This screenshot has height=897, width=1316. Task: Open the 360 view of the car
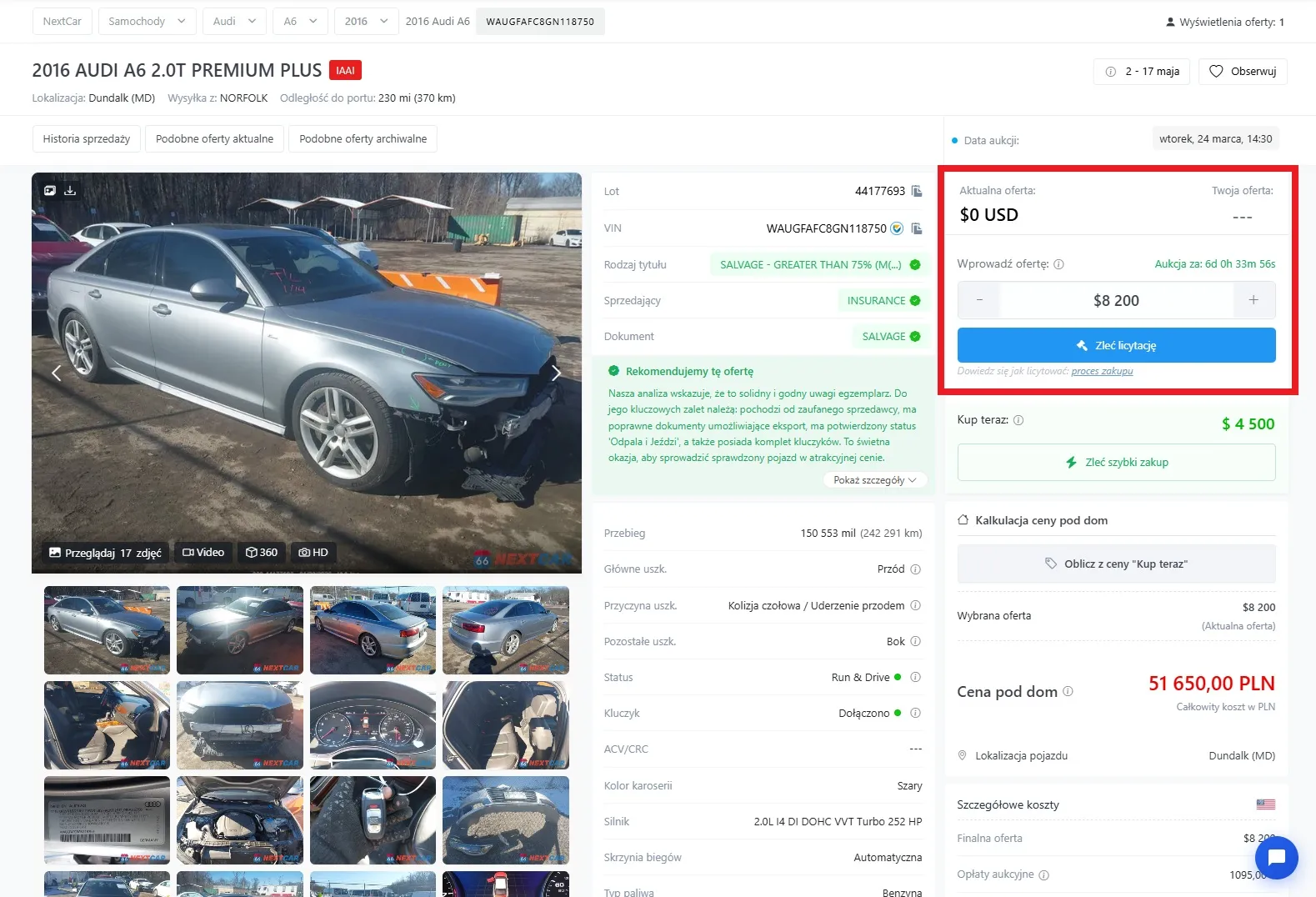[262, 553]
